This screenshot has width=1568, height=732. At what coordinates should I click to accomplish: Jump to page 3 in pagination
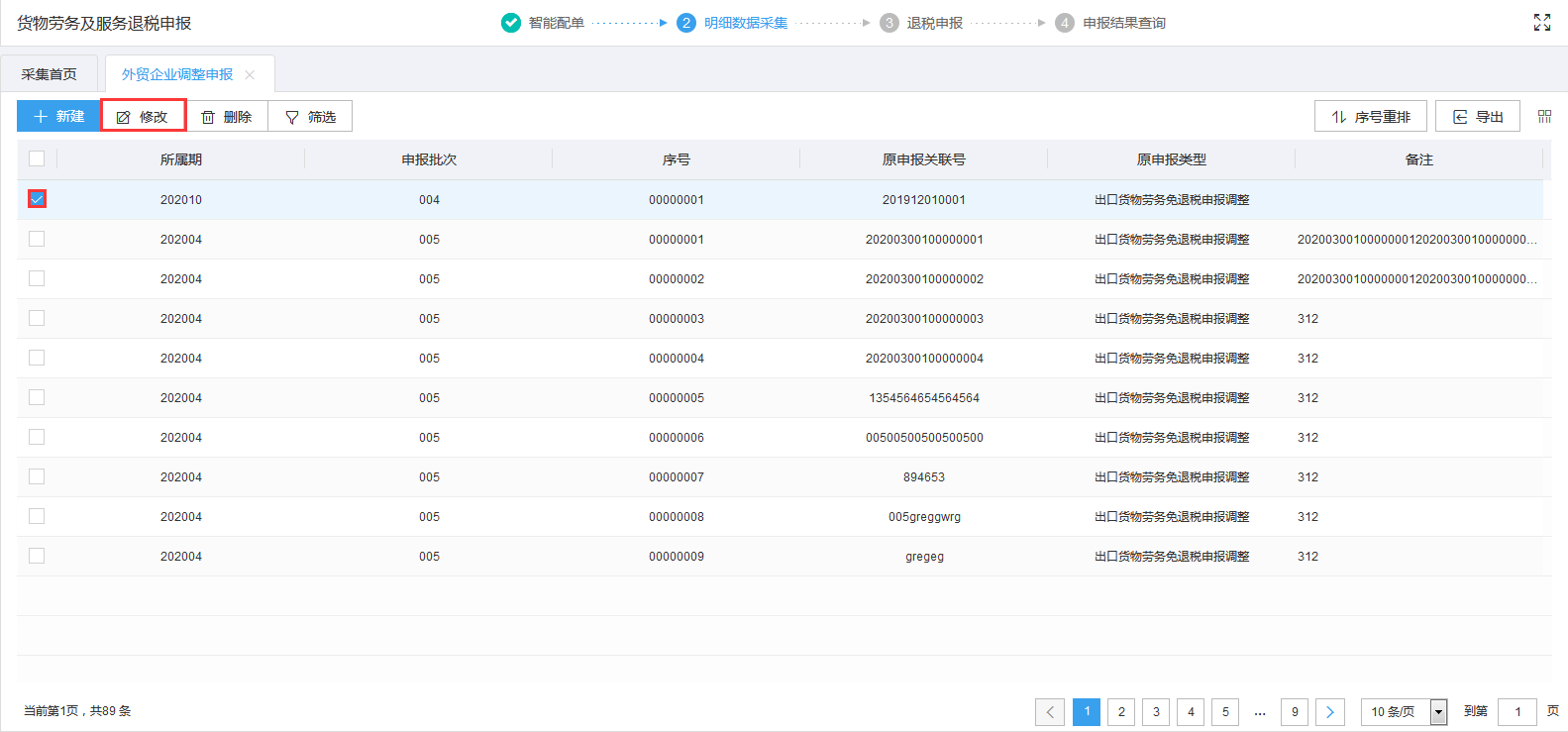coord(1156,711)
